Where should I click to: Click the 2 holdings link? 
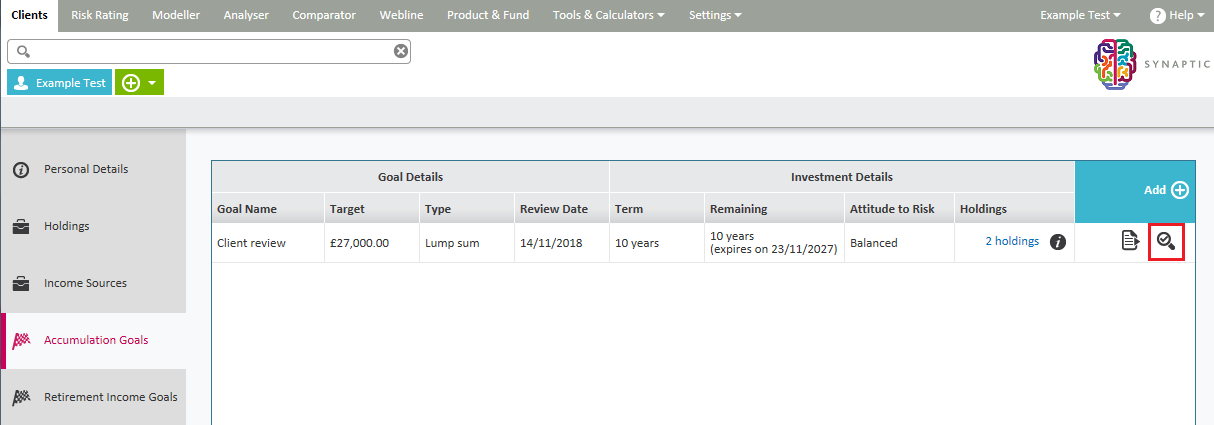tap(1012, 242)
